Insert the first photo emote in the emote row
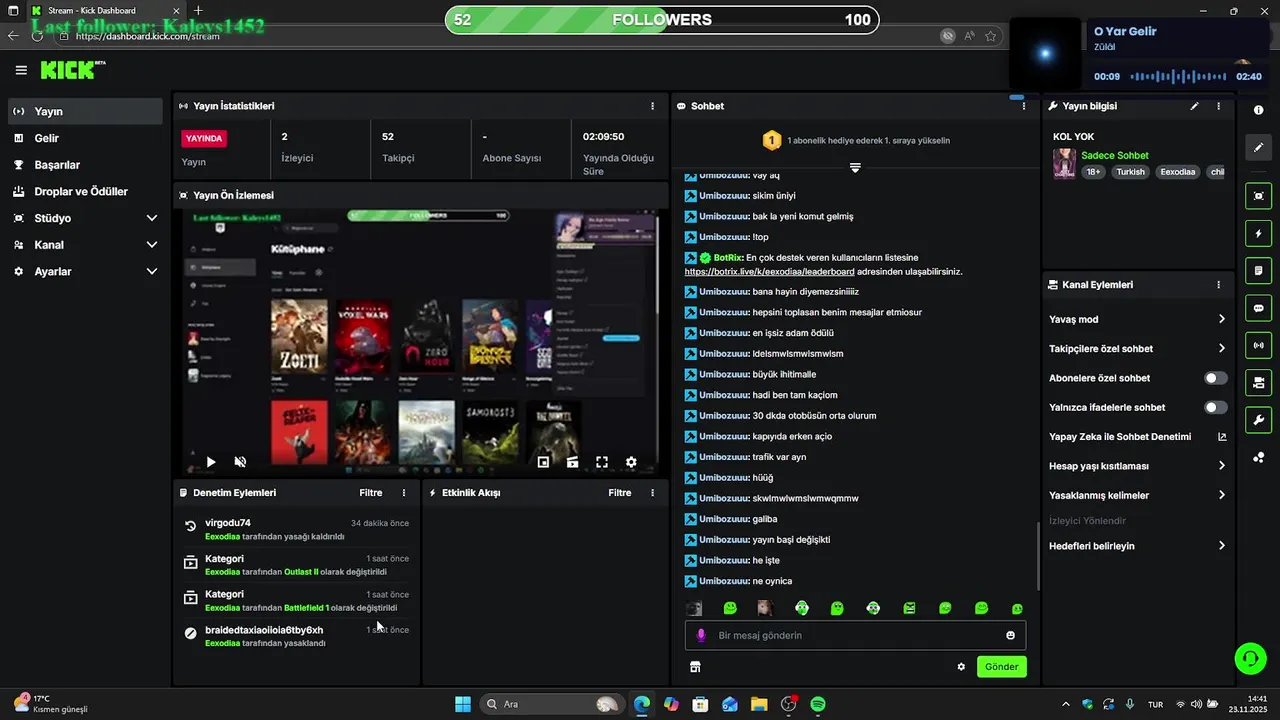This screenshot has width=1280, height=720. [x=694, y=608]
